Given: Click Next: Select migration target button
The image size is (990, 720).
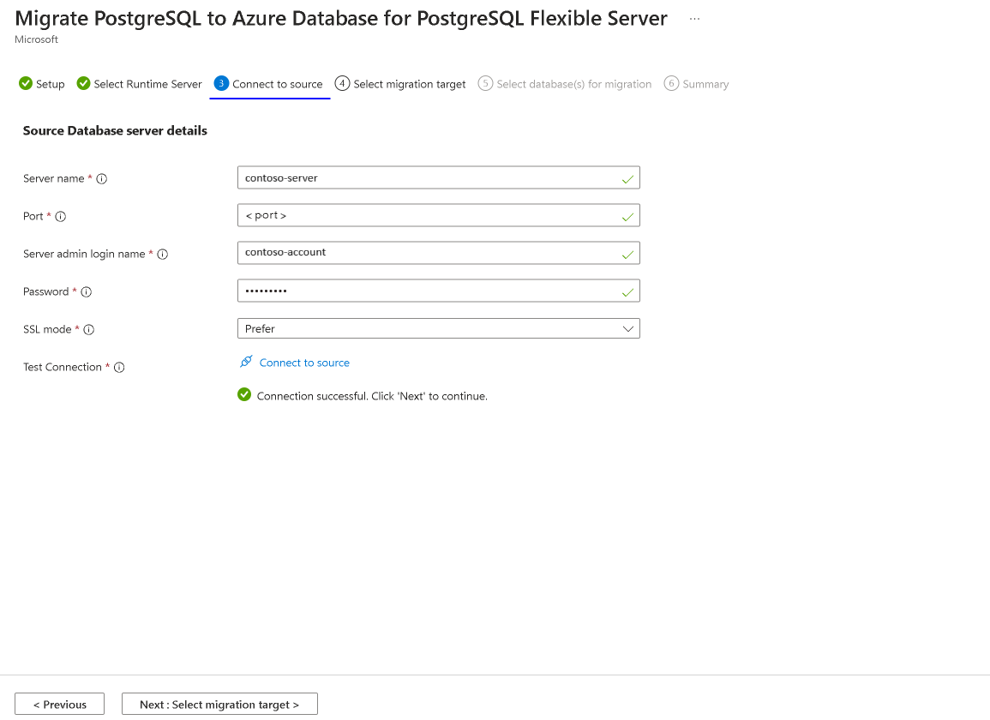Looking at the screenshot, I should tap(220, 704).
